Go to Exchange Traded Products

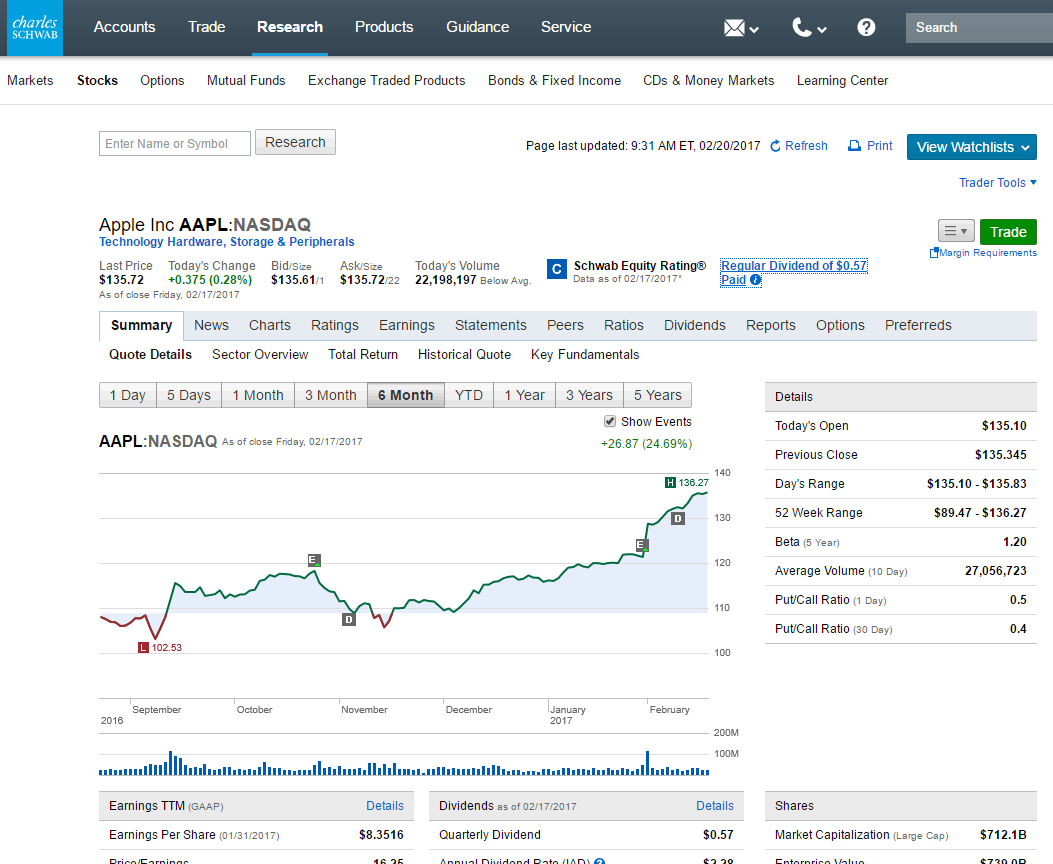click(x=386, y=81)
